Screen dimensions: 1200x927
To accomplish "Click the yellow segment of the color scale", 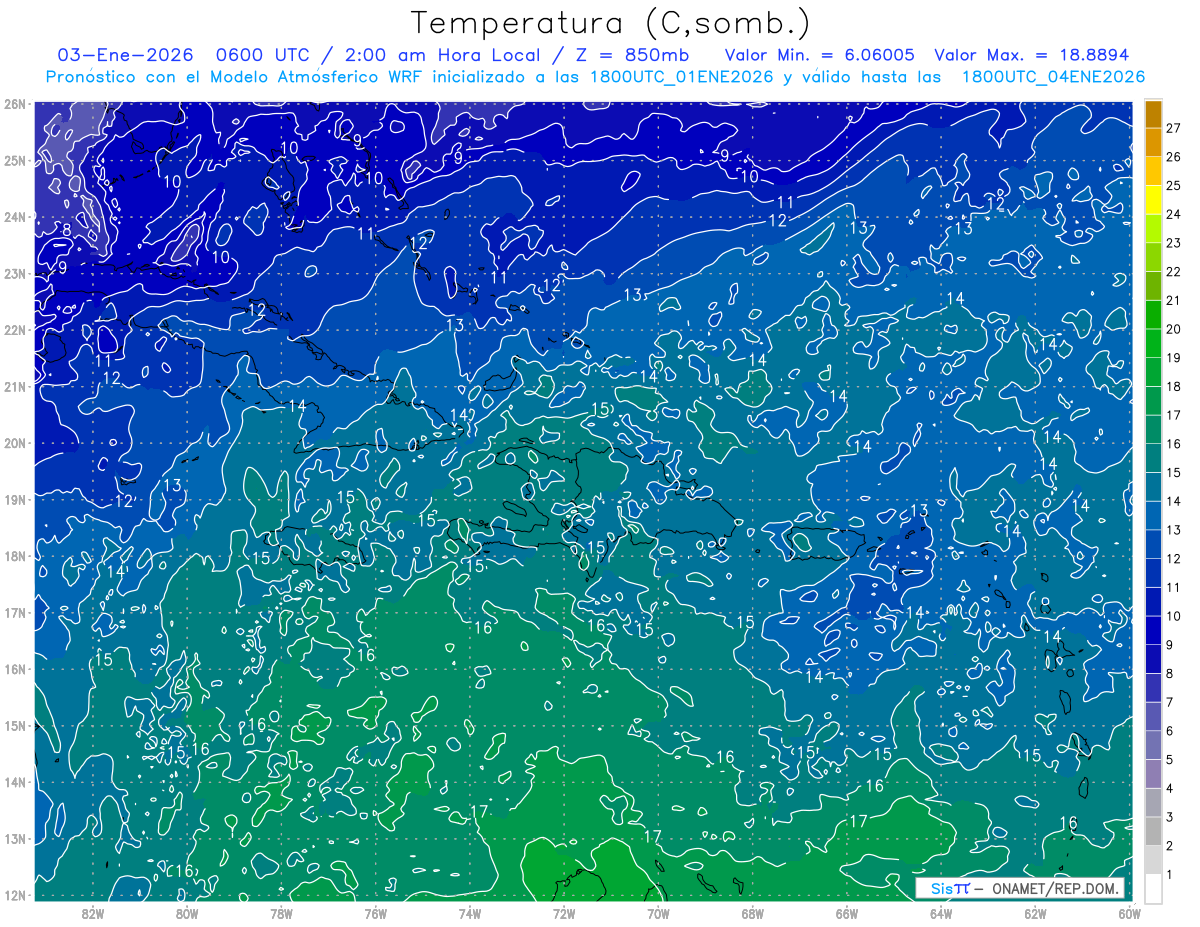I will pos(1153,199).
